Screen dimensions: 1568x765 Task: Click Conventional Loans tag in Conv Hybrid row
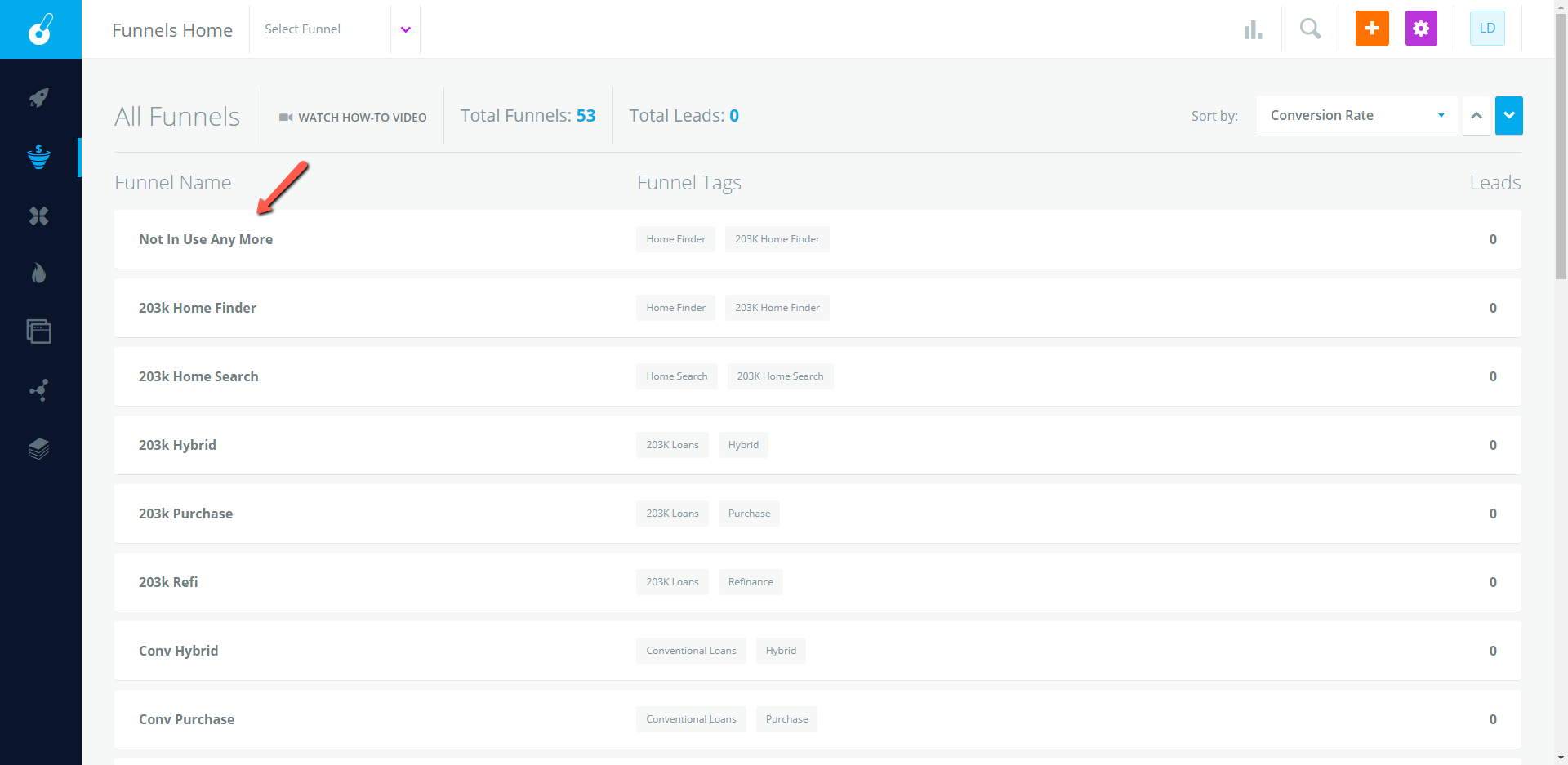pyautogui.click(x=691, y=651)
